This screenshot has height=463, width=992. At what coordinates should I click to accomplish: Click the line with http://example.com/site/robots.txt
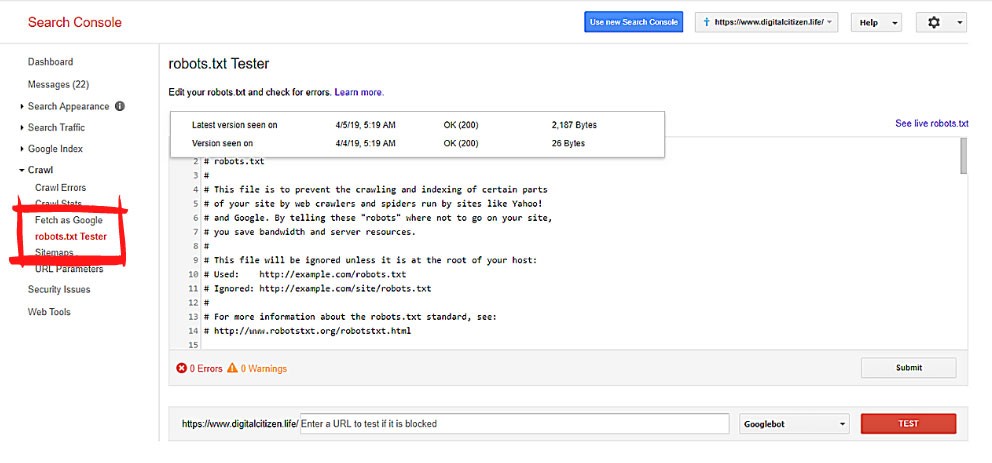[x=317, y=288]
